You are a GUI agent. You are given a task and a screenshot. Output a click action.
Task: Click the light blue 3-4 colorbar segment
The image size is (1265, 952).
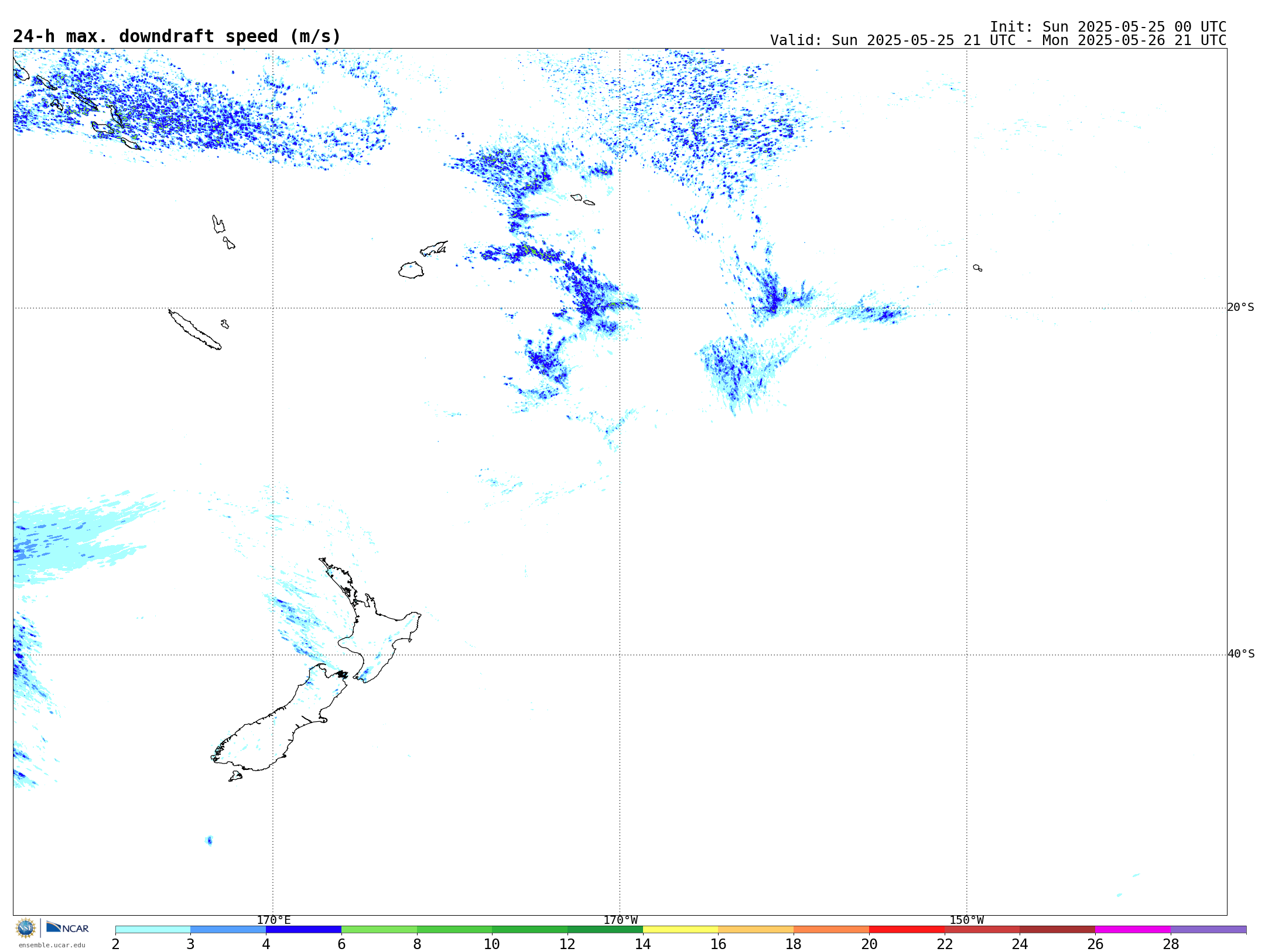(x=228, y=930)
